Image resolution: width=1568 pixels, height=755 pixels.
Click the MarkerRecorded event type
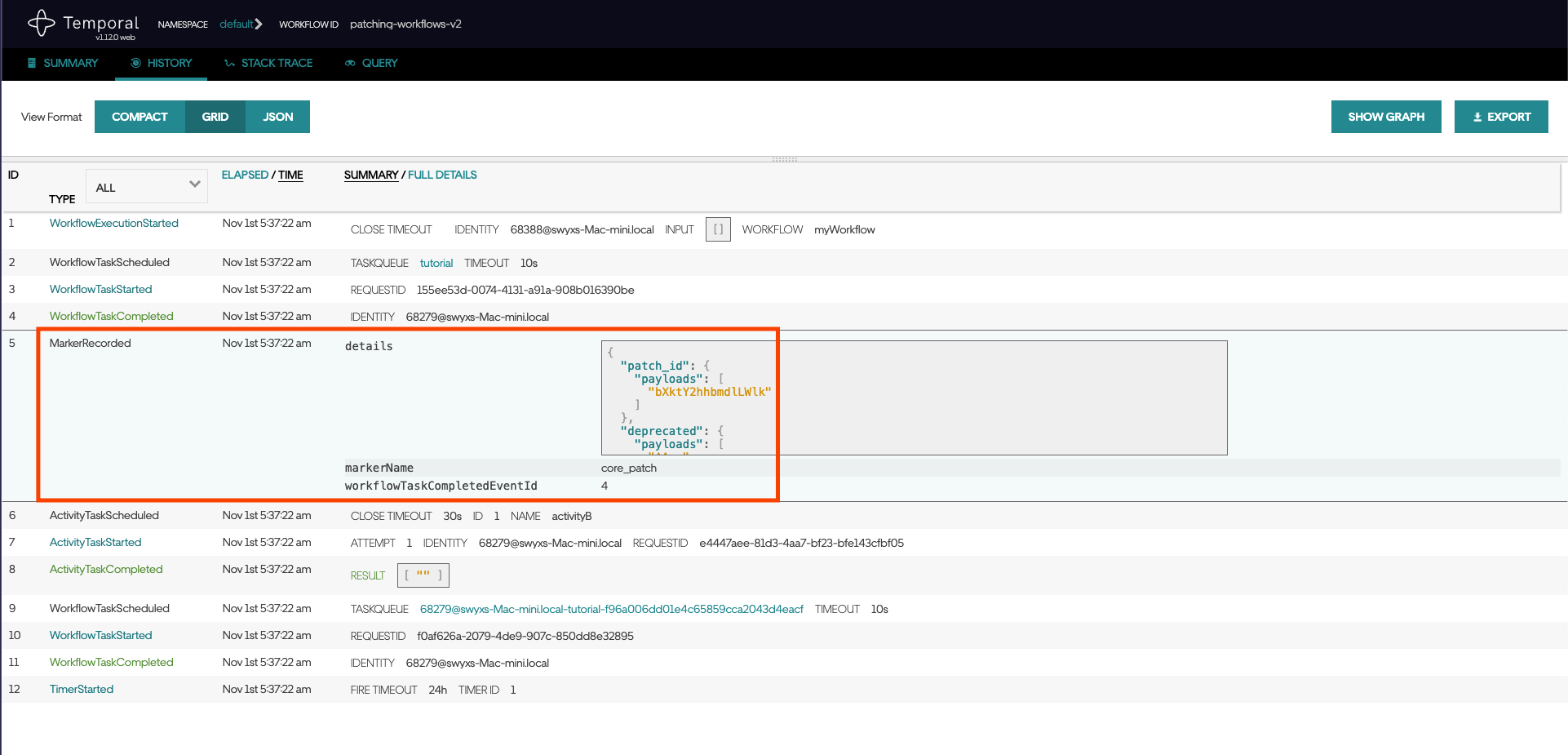click(x=91, y=343)
